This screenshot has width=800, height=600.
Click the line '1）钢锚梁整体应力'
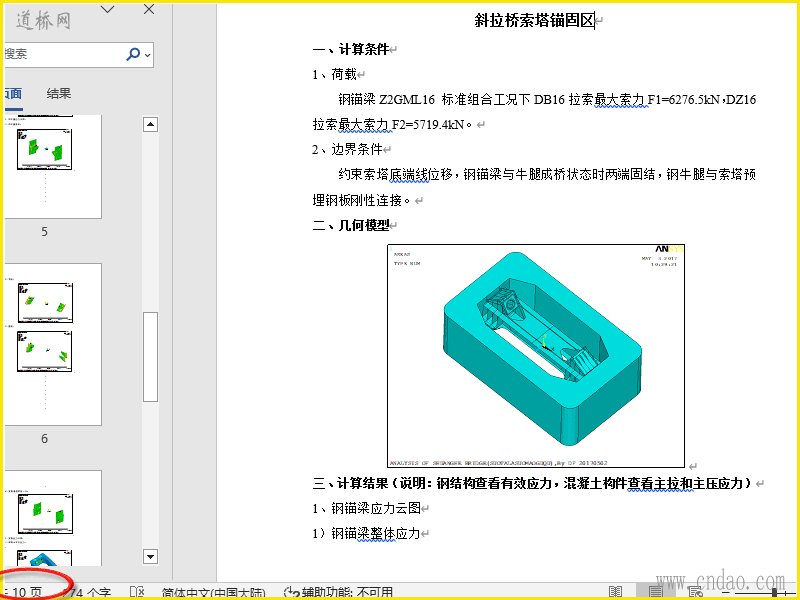pyautogui.click(x=367, y=534)
